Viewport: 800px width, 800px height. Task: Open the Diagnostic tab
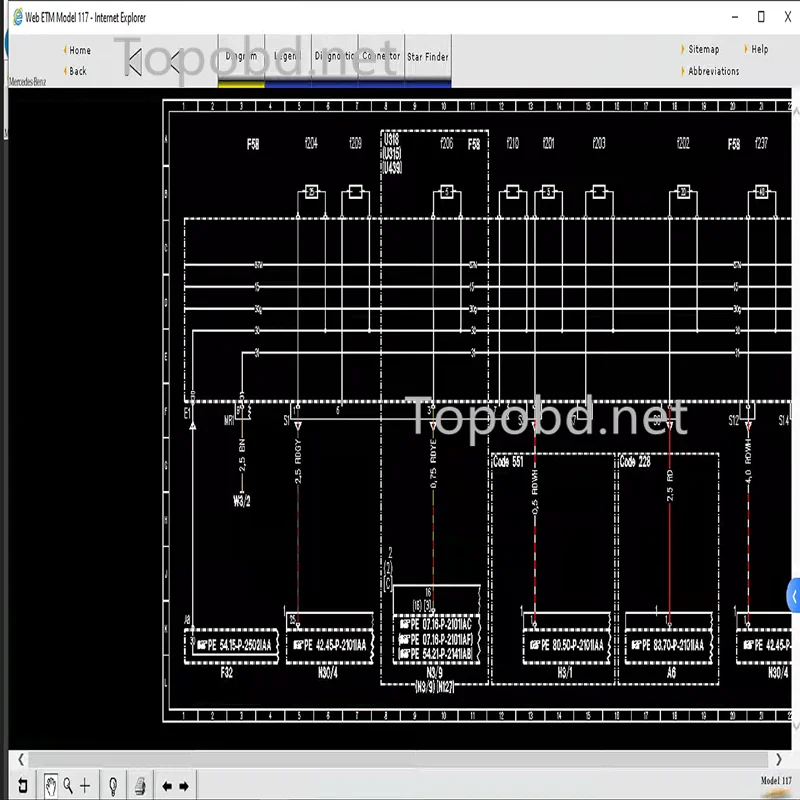tap(335, 57)
